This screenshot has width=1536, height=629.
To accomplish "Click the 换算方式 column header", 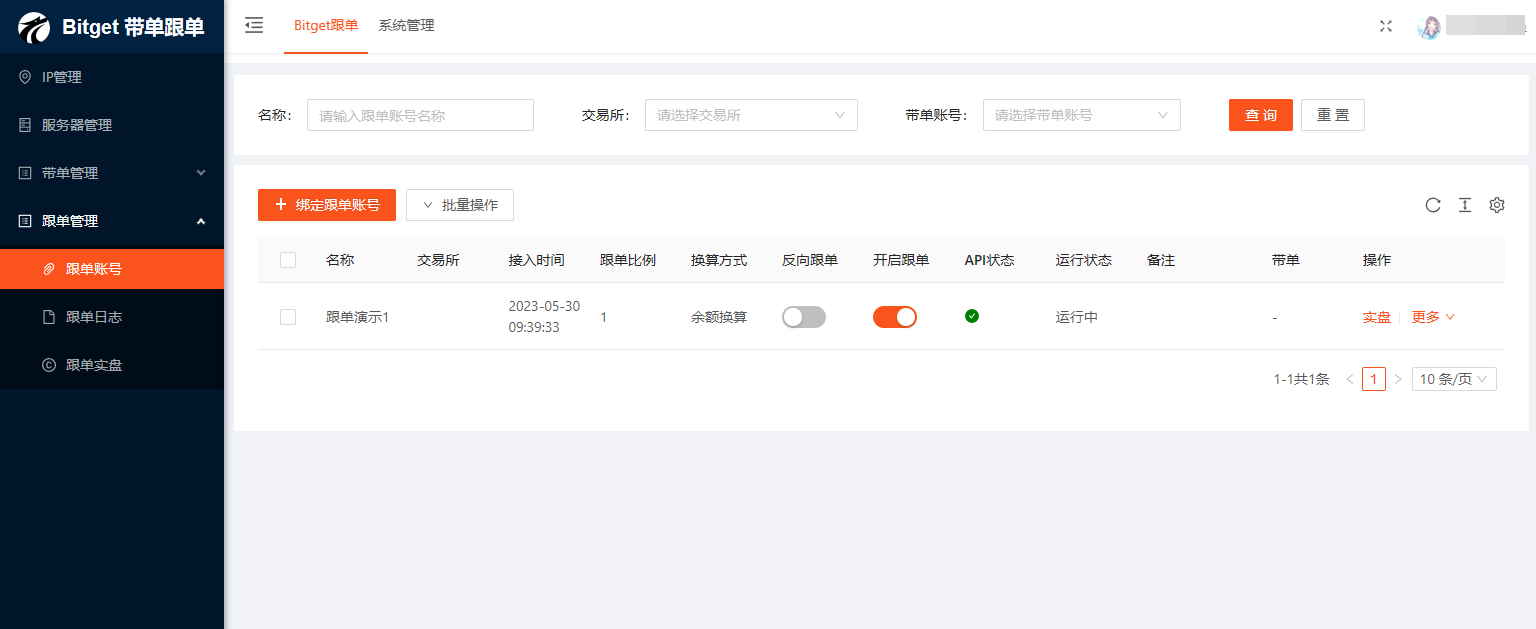I will [719, 260].
